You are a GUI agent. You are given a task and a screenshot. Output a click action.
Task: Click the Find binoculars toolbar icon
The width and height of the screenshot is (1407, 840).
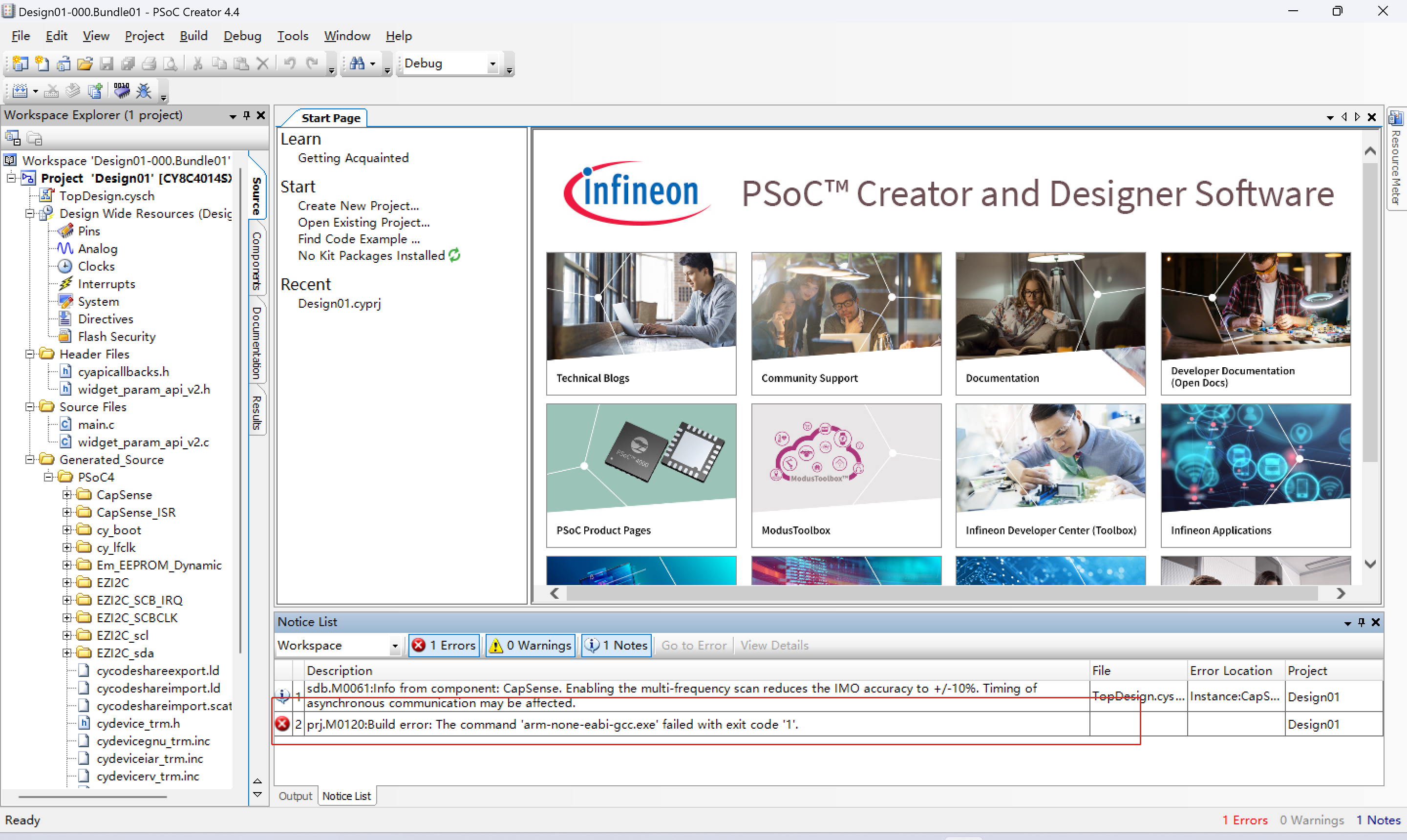tap(357, 63)
